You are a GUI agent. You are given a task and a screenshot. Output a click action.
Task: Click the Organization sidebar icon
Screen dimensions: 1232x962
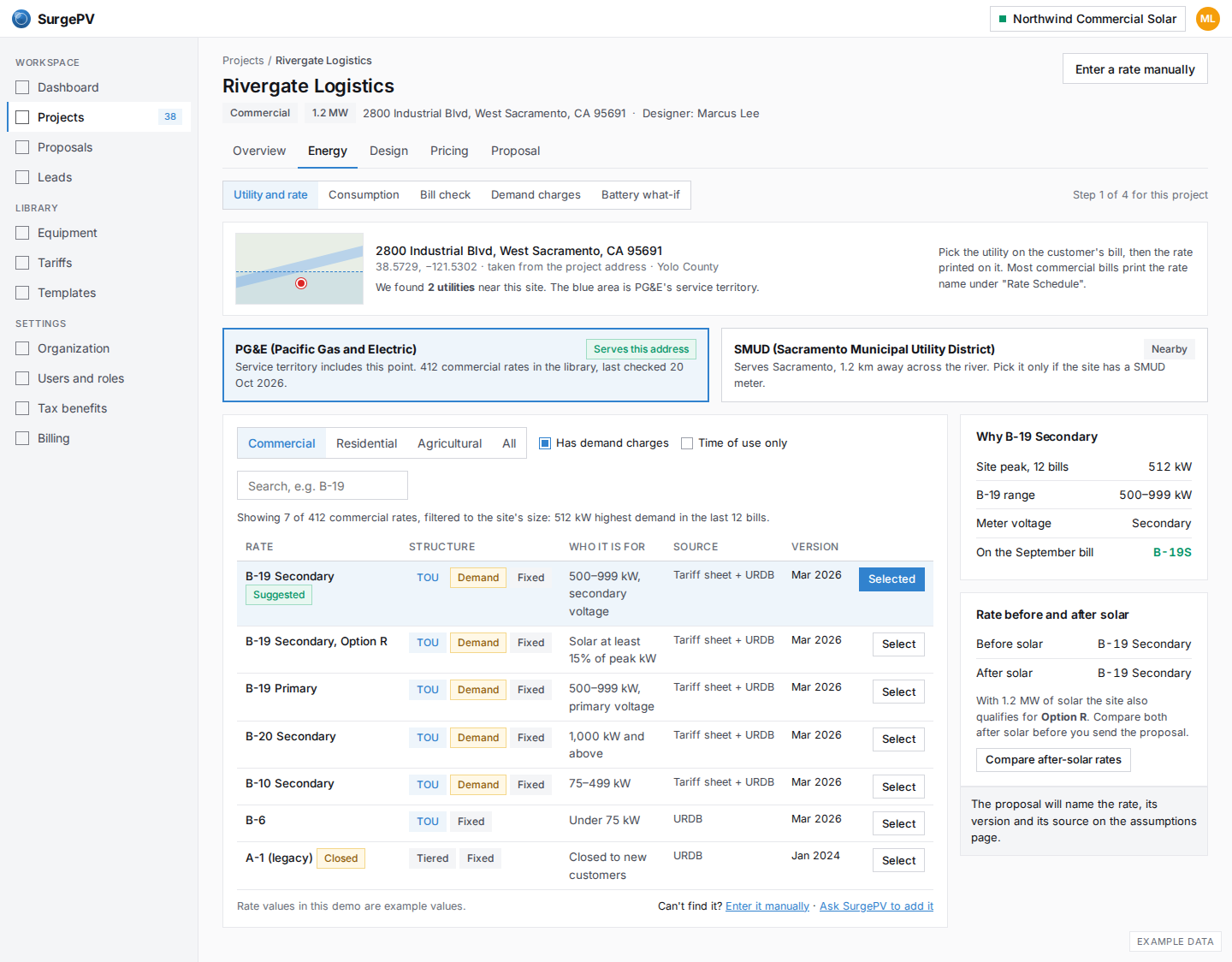click(22, 348)
